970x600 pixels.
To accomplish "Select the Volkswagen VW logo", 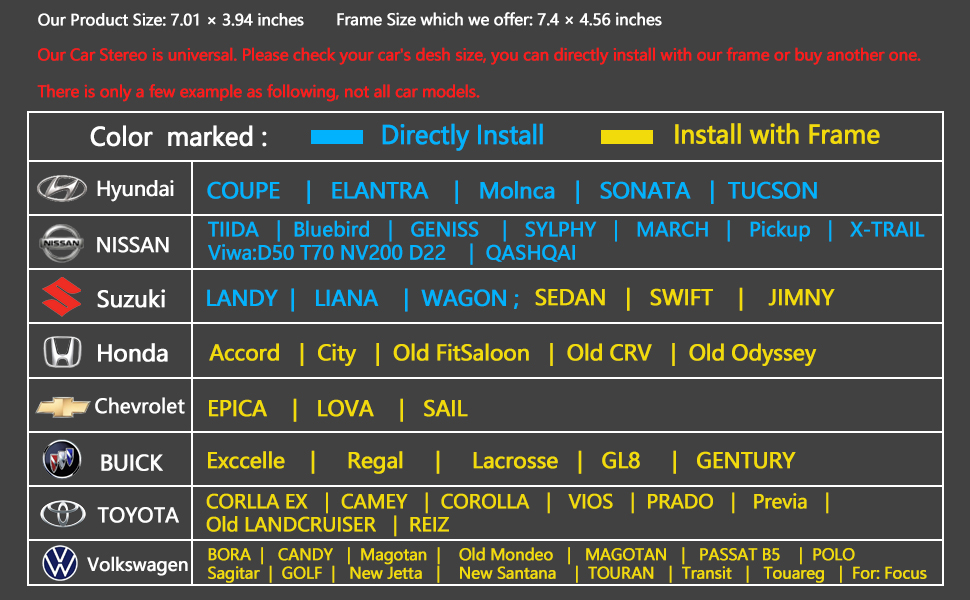I will 60,564.
